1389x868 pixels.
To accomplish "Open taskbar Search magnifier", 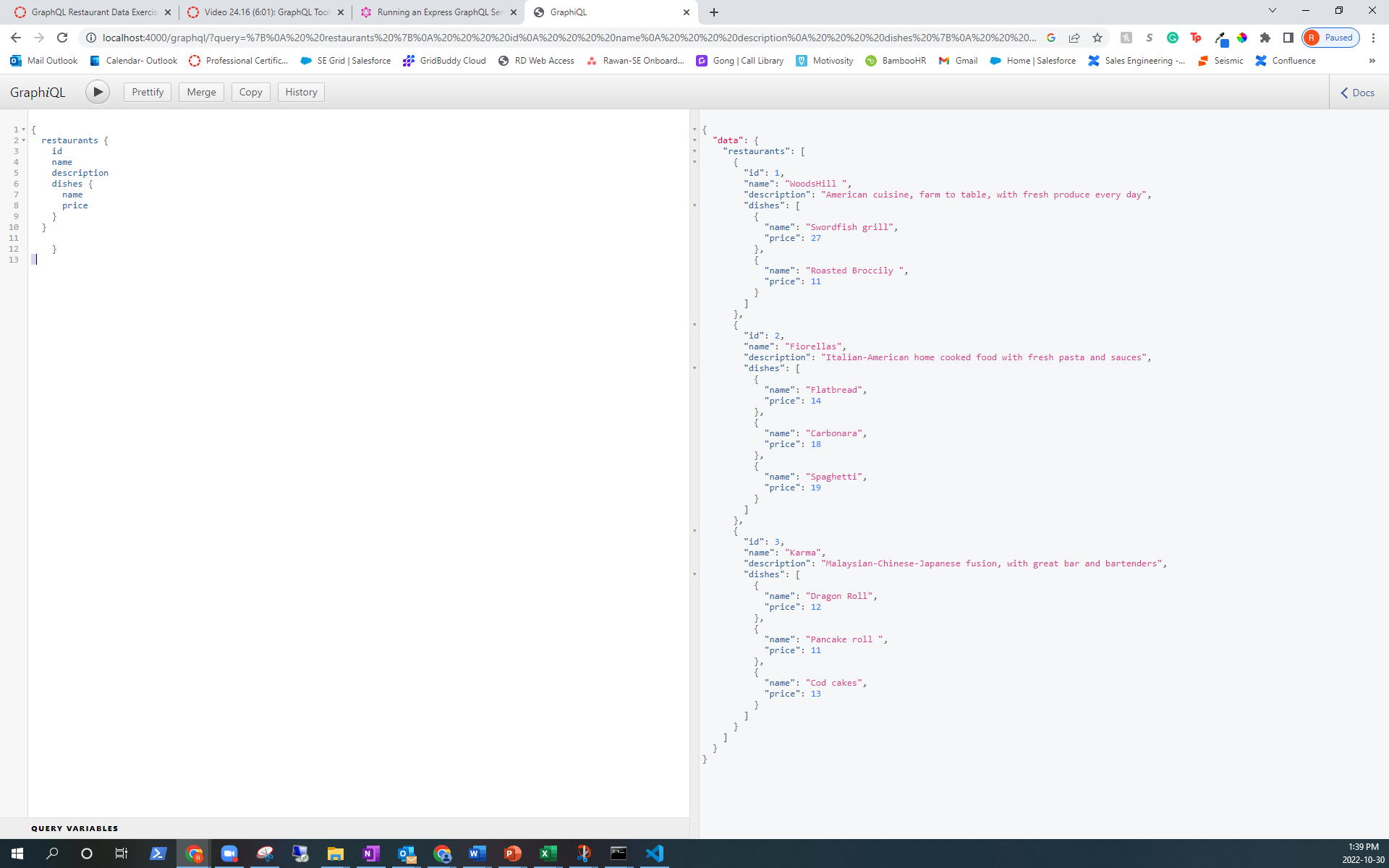I will [x=52, y=854].
